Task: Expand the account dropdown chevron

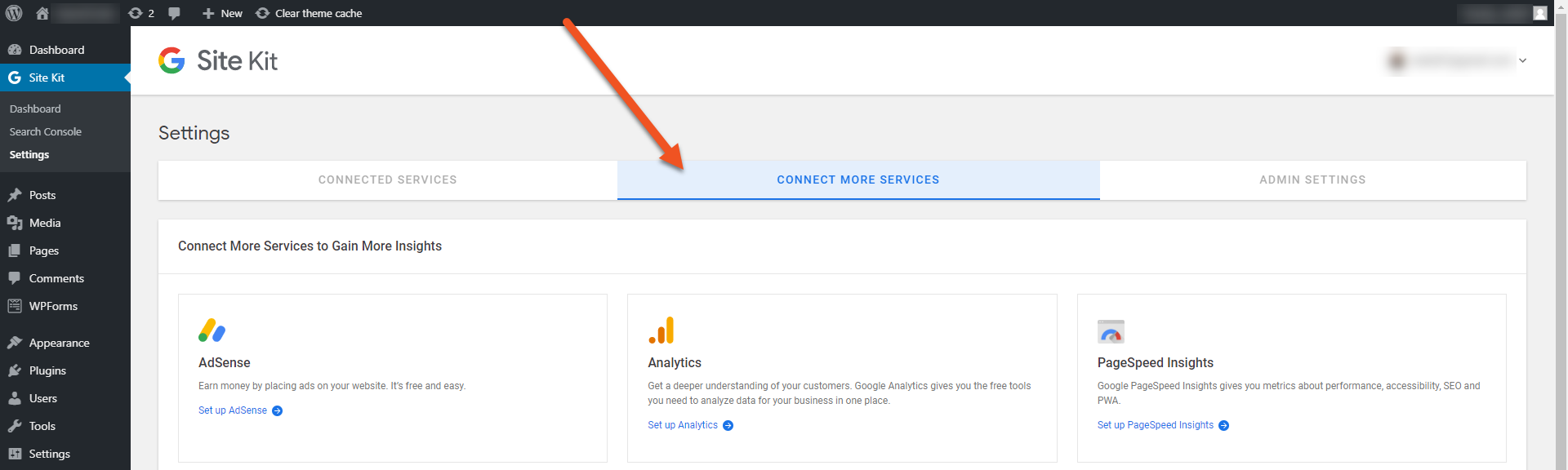Action: click(1522, 60)
